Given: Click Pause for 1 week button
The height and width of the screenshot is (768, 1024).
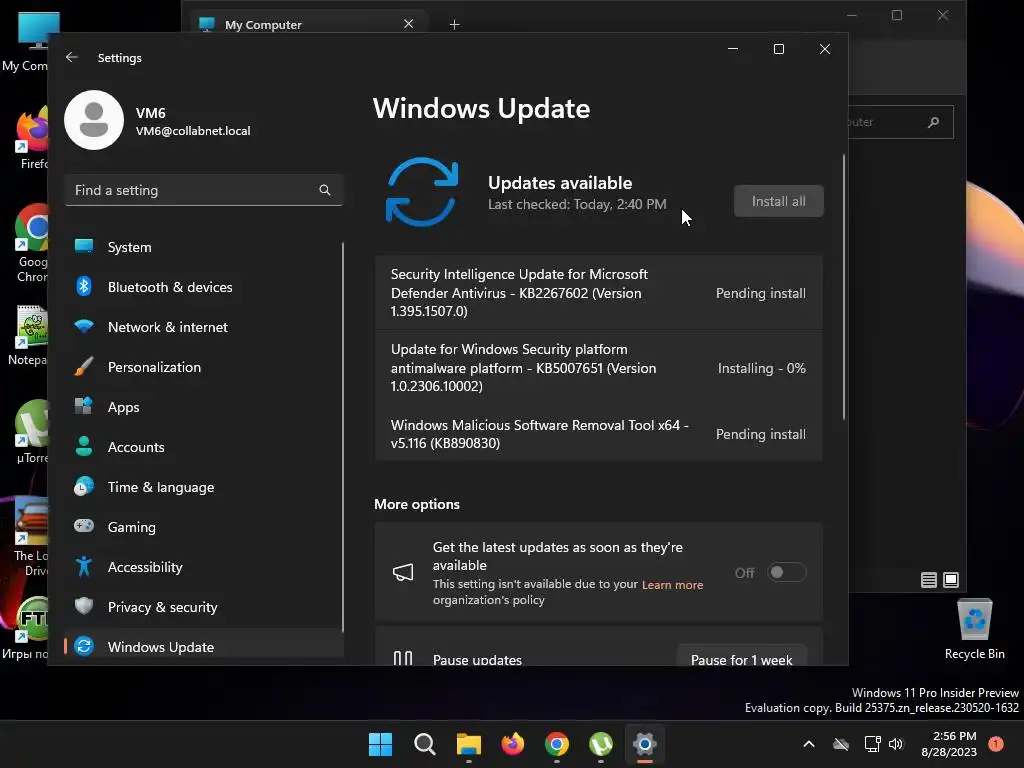Looking at the screenshot, I should [741, 656].
